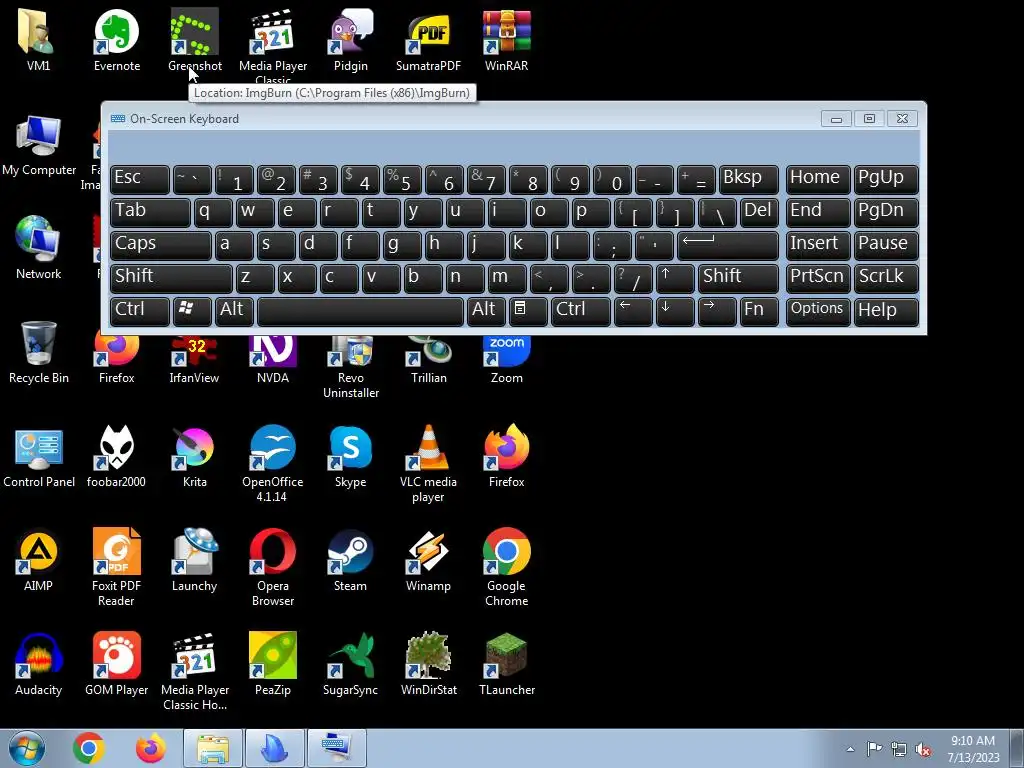Open GOM Player desktop shortcut
The width and height of the screenshot is (1024, 768).
pyautogui.click(x=116, y=665)
